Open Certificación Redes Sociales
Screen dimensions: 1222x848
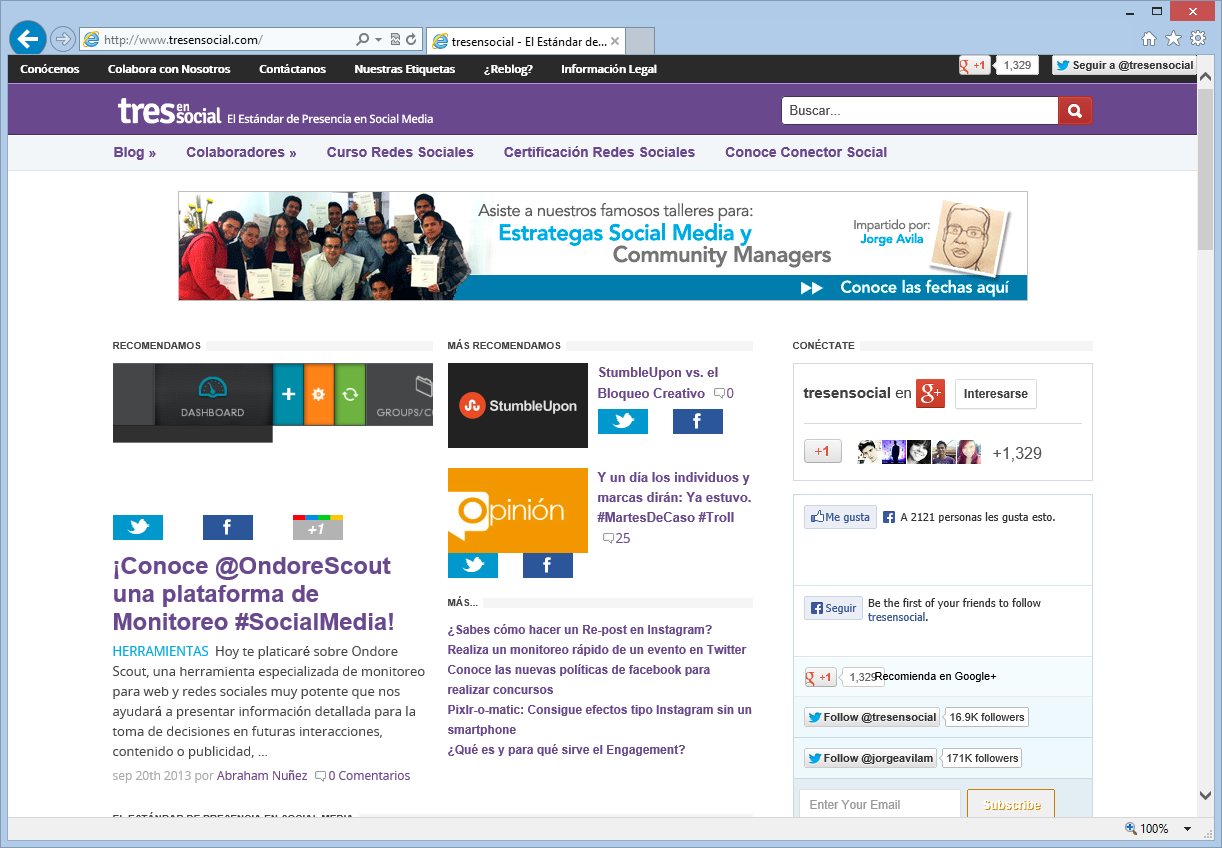[x=599, y=152]
